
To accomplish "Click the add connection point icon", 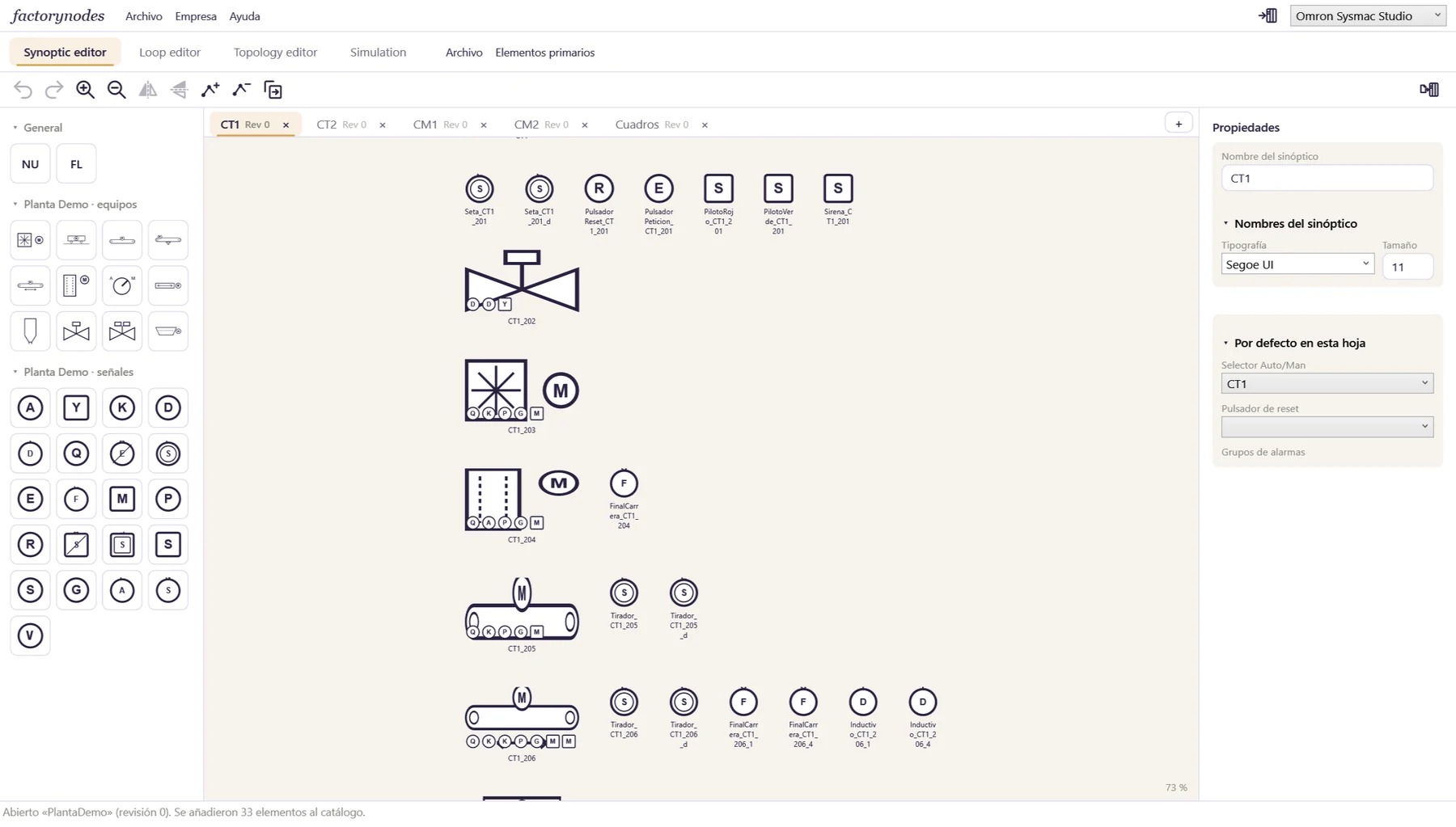I will (x=210, y=90).
